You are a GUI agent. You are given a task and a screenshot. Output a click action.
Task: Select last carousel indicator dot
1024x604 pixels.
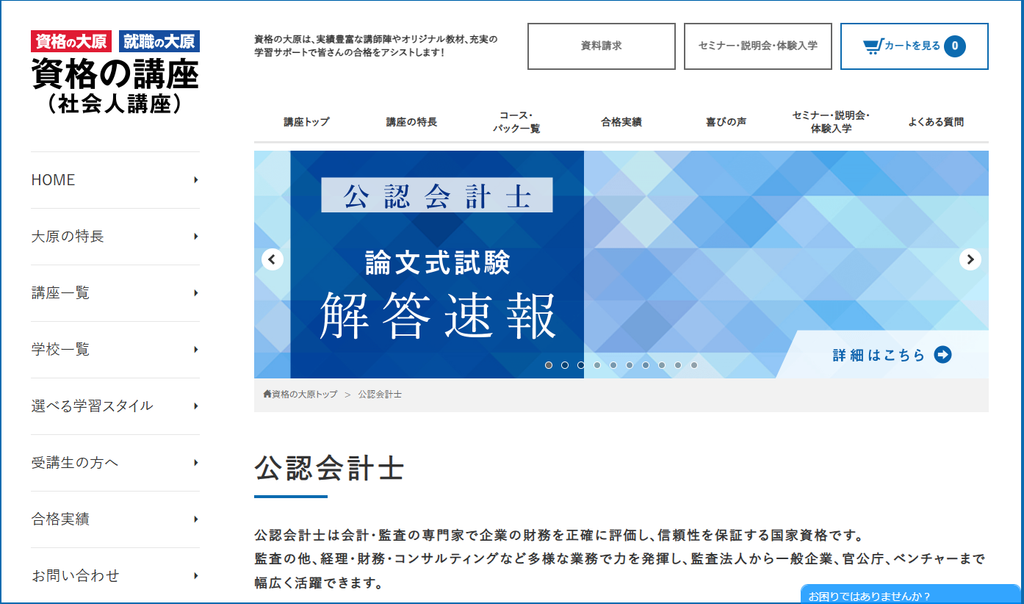click(x=694, y=365)
